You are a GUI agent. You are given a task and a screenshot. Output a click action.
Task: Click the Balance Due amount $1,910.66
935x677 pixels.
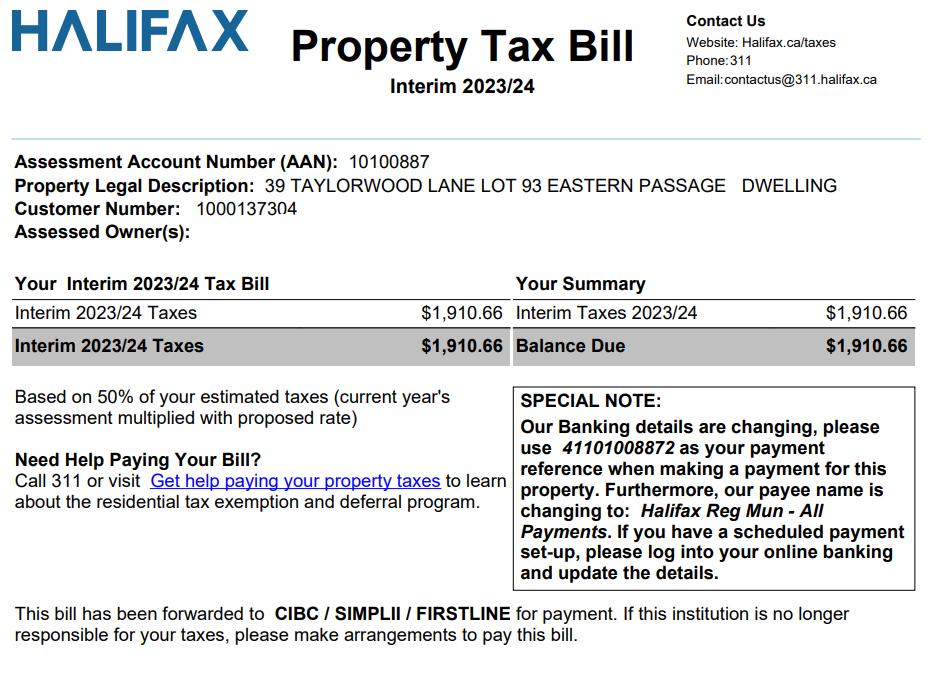point(866,346)
